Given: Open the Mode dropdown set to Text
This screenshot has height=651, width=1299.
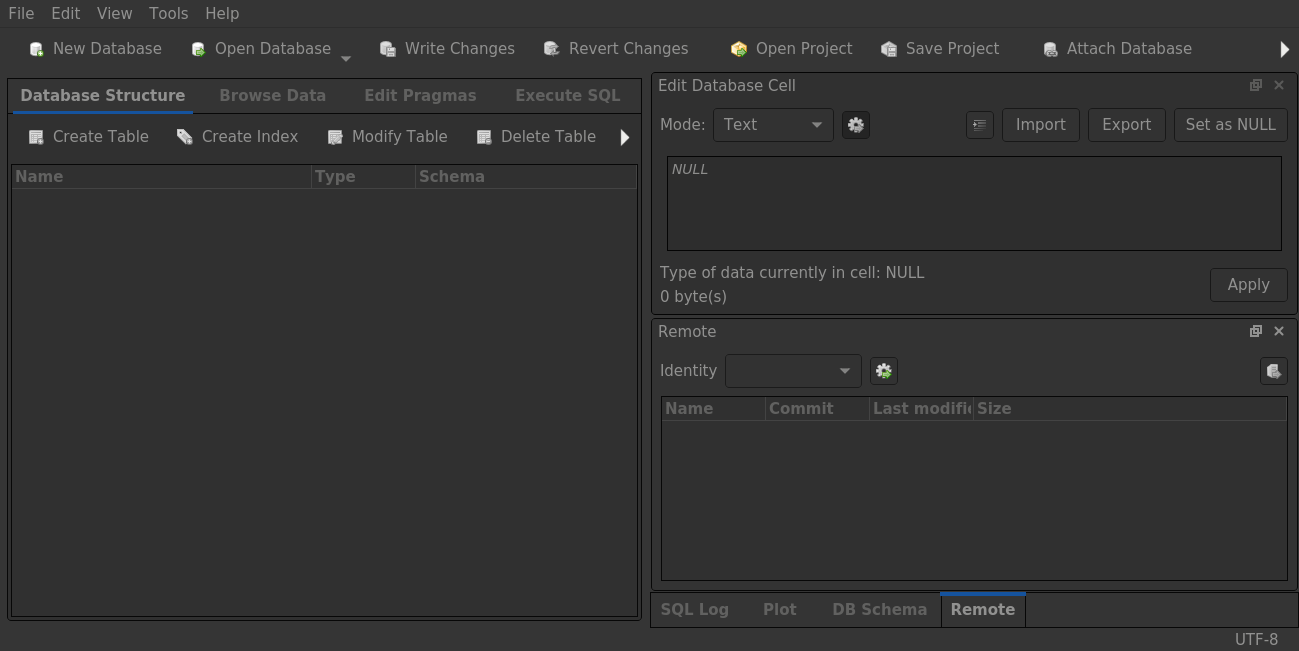Looking at the screenshot, I should (x=773, y=125).
